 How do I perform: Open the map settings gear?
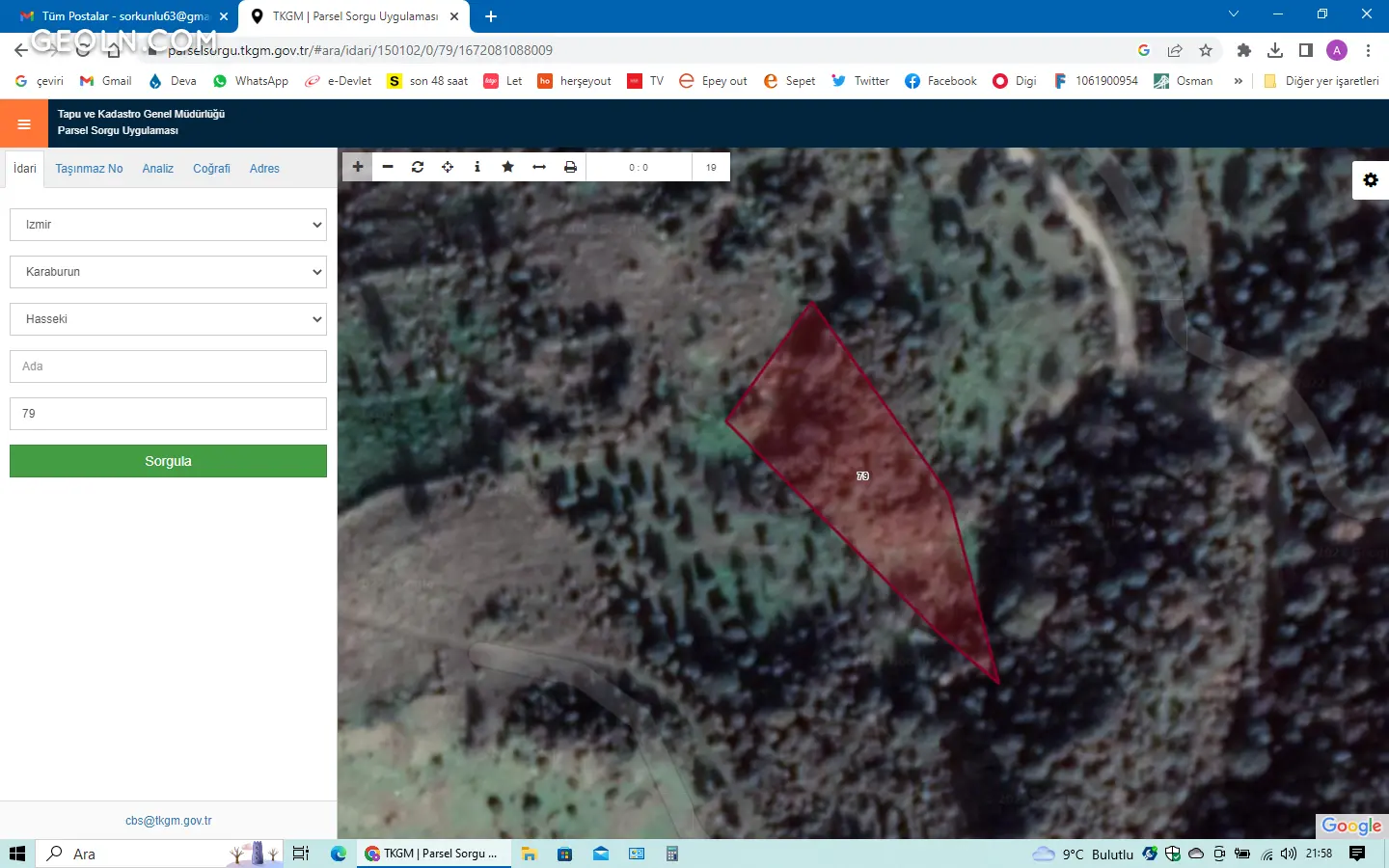1370,180
